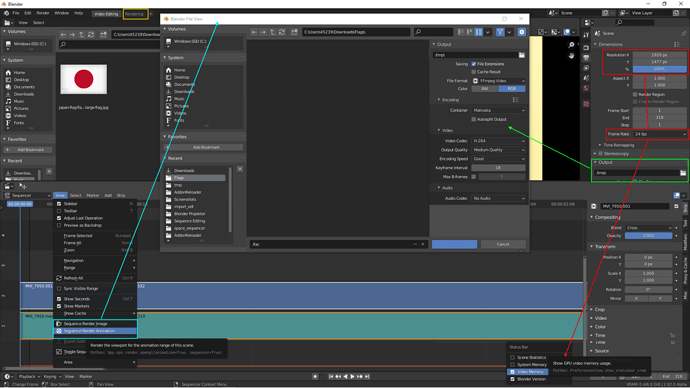Click the filter icon in the file view
690x388 pixels.
pyautogui.click(x=500, y=32)
